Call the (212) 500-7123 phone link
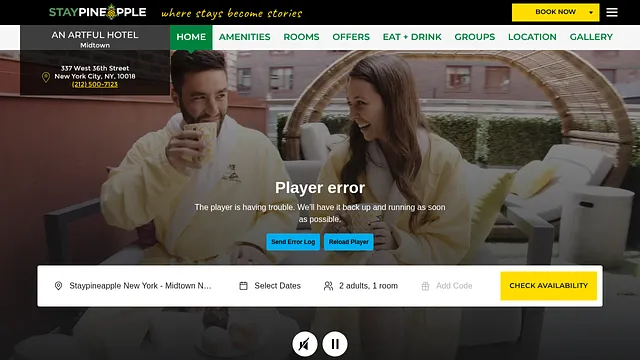640x360 pixels. [x=95, y=84]
